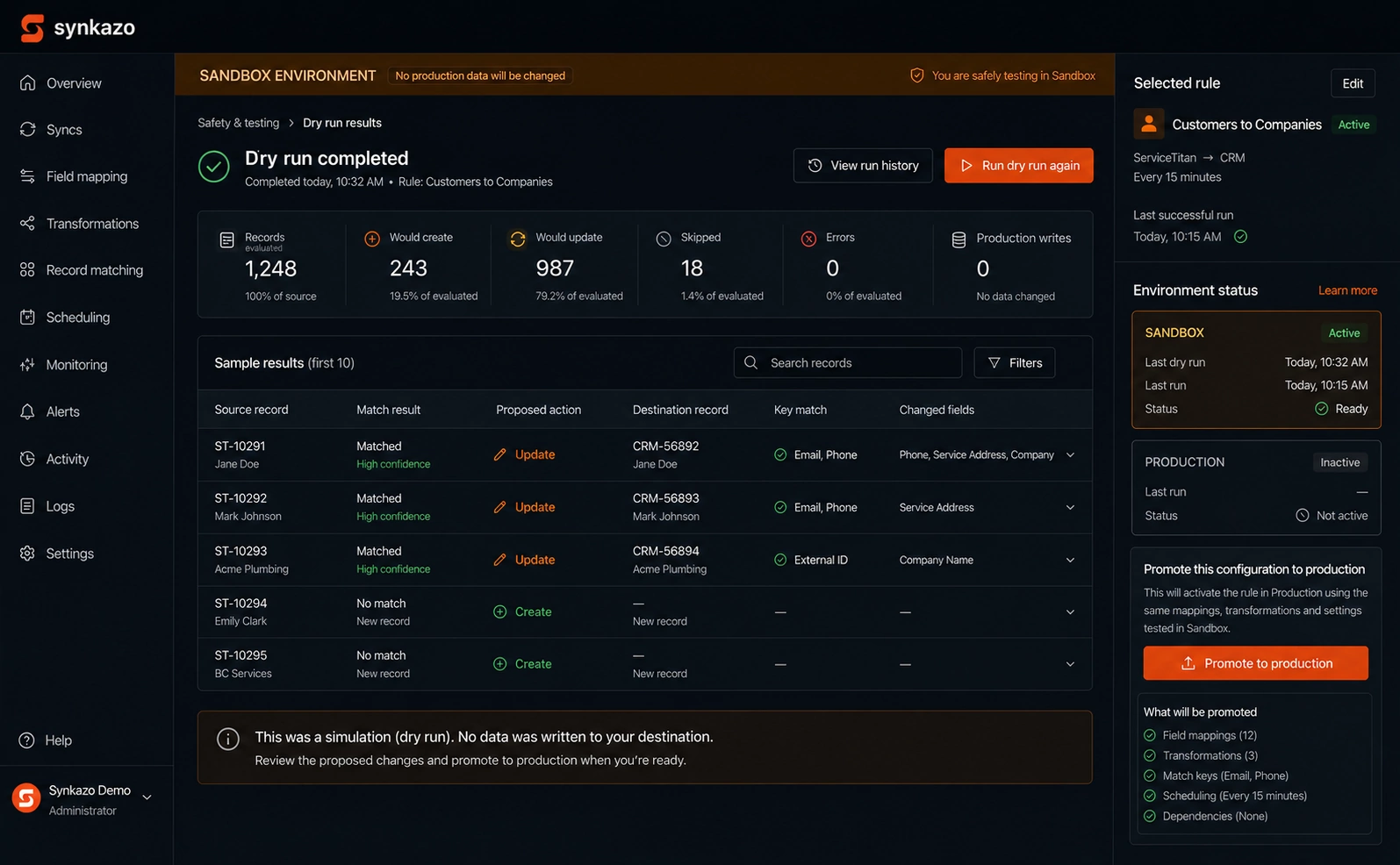Click the Search records field

coord(848,363)
